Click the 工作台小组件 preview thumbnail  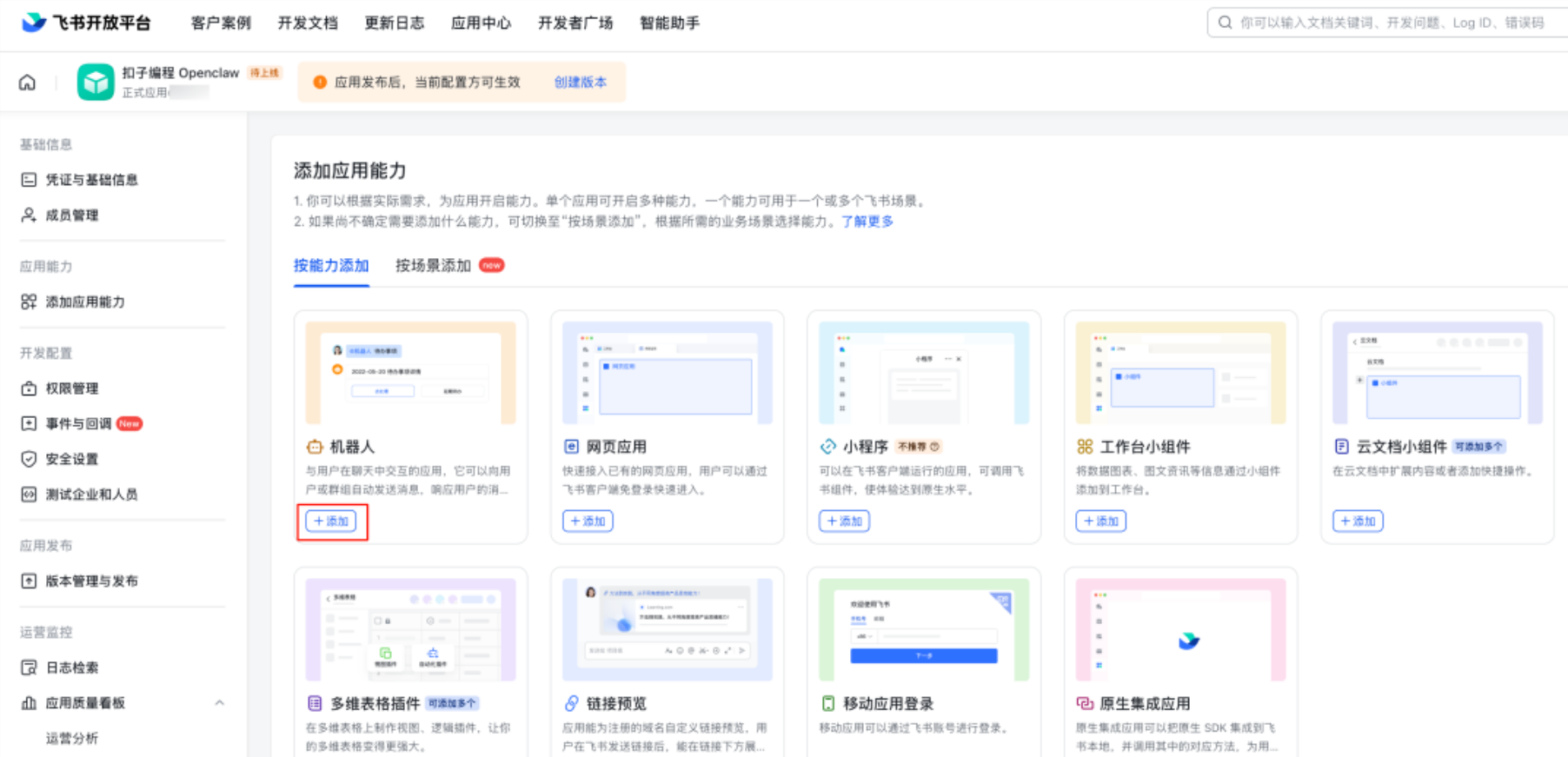[1180, 373]
